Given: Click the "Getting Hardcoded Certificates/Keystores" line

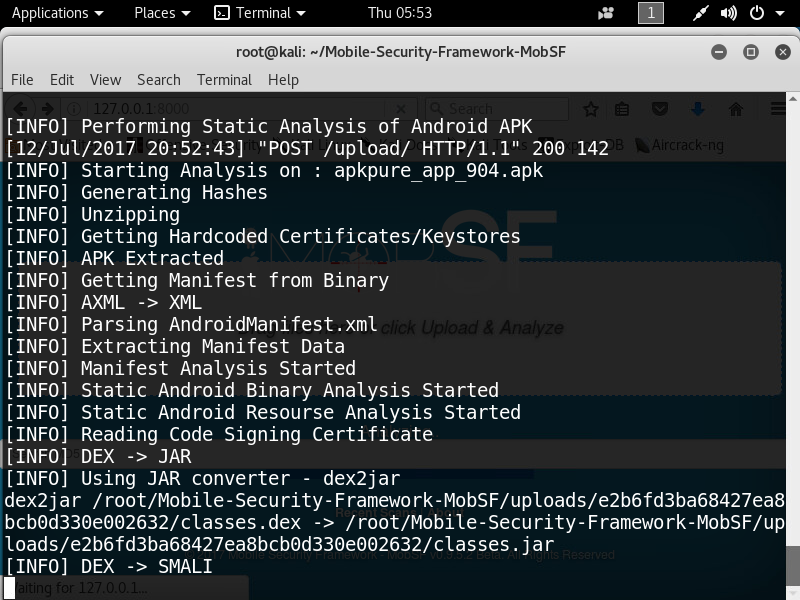Looking at the screenshot, I should click(x=263, y=237).
